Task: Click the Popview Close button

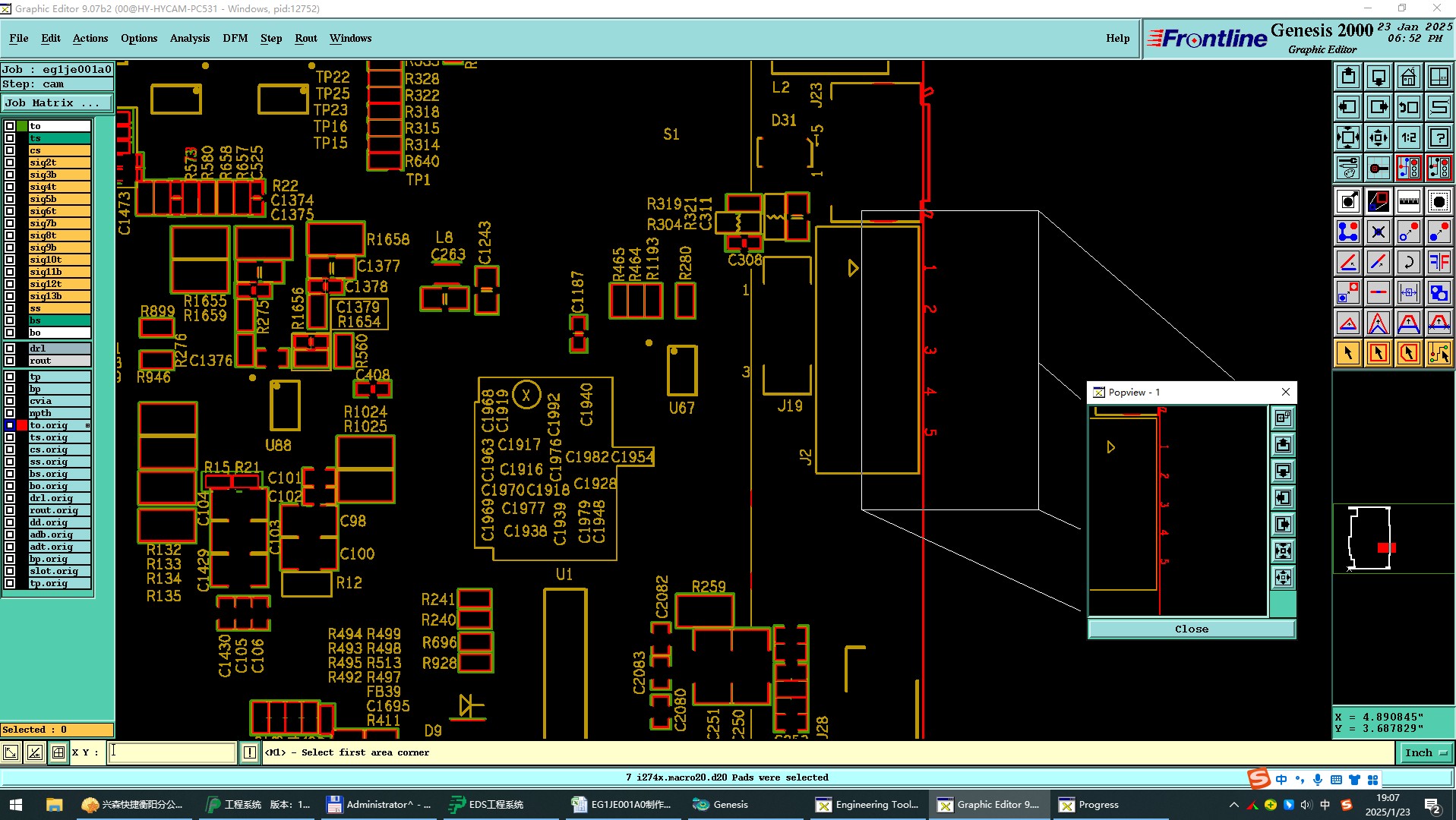Action: [x=1191, y=629]
